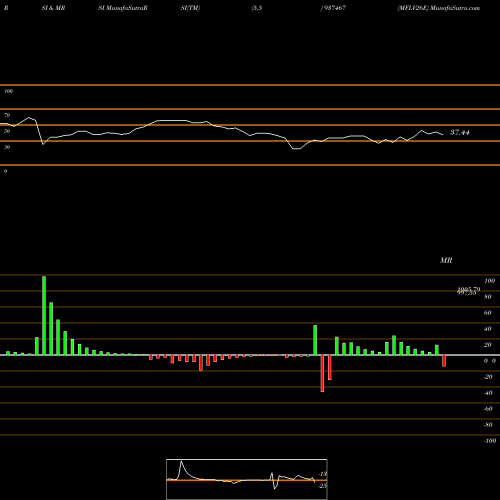Click the tallest green MR histogram bar

point(44,315)
